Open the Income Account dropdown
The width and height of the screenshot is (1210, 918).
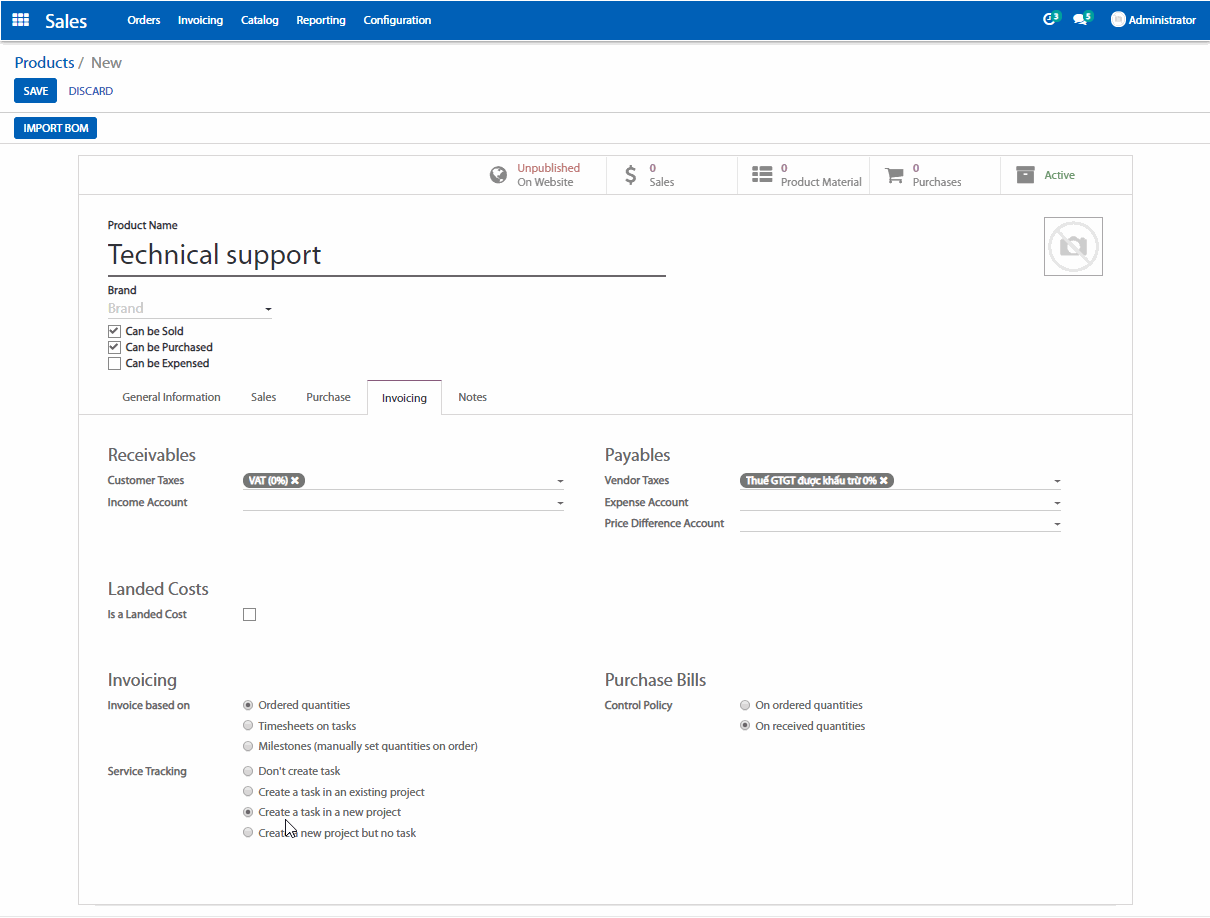tap(560, 503)
